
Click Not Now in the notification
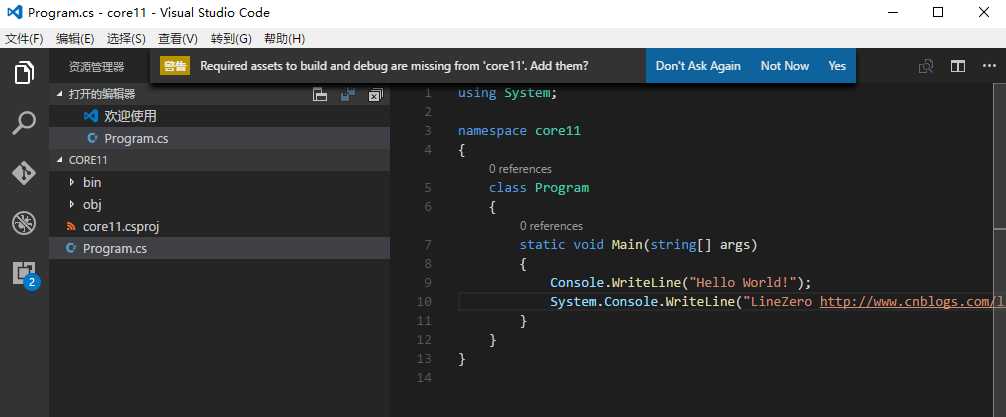[785, 66]
